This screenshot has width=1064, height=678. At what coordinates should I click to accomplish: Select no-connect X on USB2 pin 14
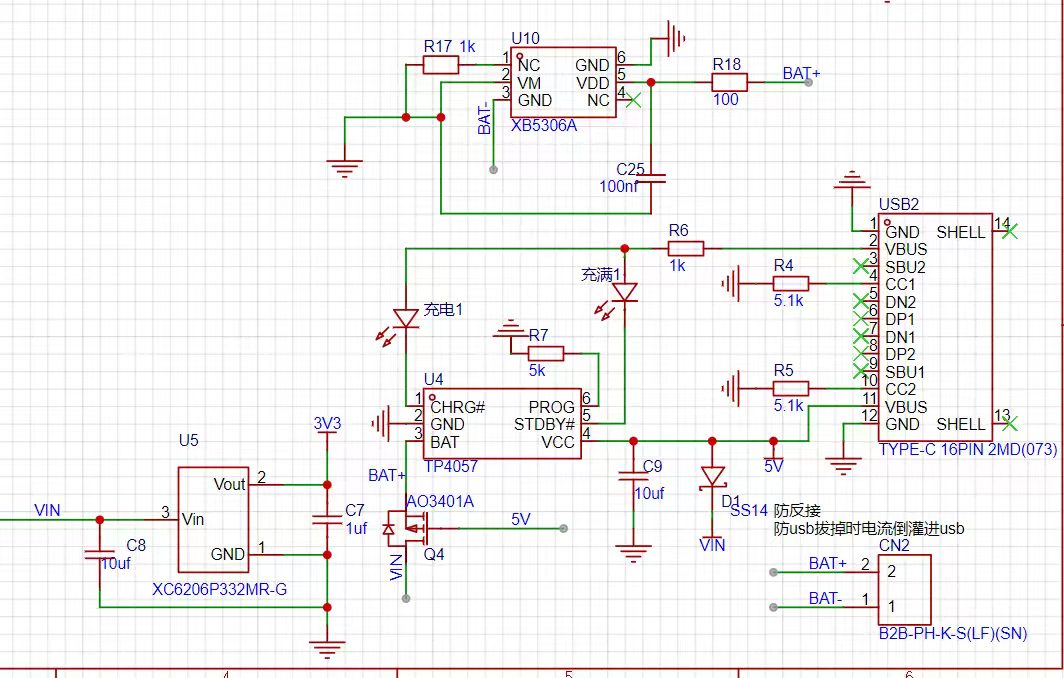tap(1010, 231)
